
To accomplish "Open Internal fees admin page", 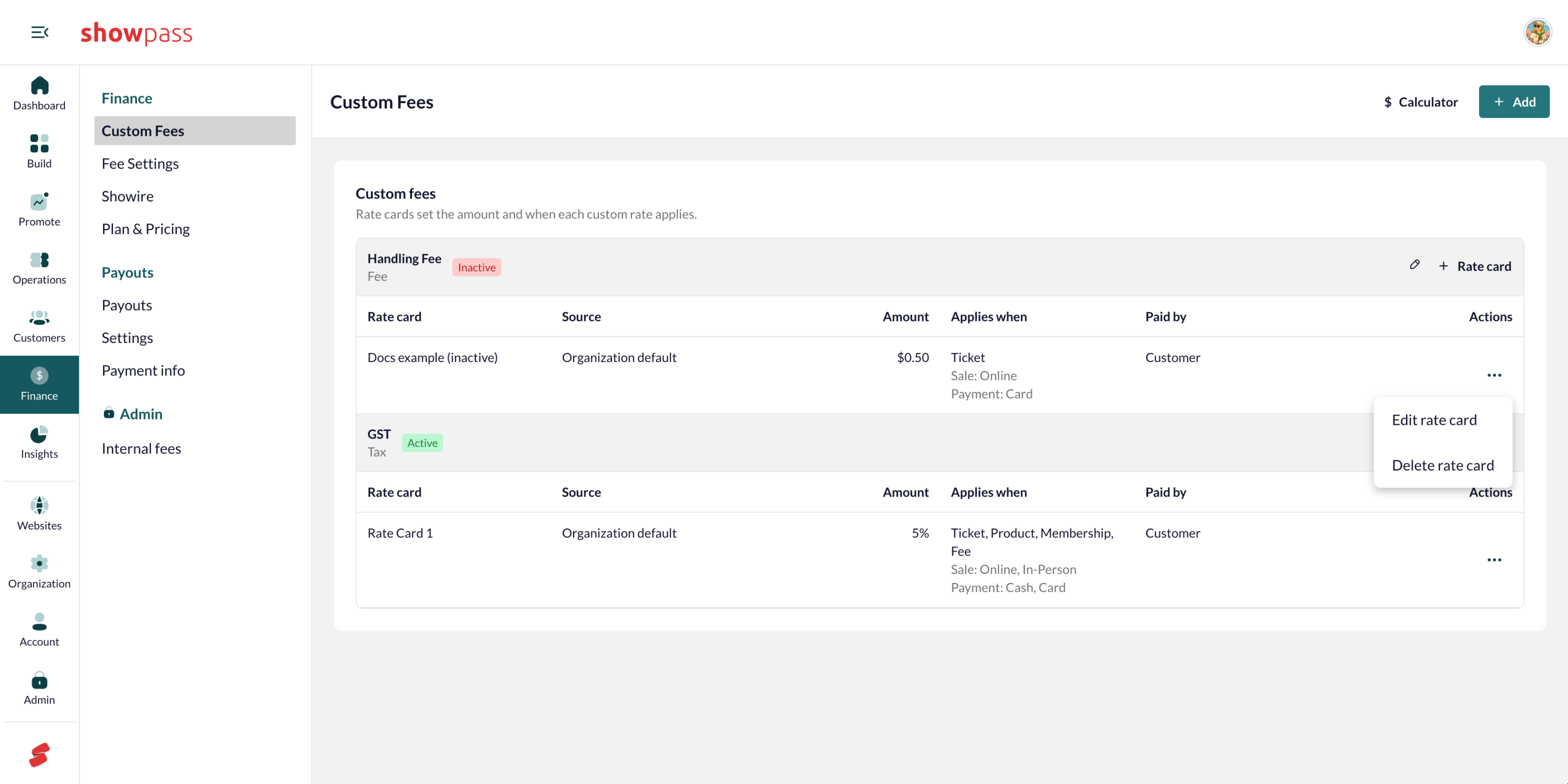I will (x=141, y=448).
